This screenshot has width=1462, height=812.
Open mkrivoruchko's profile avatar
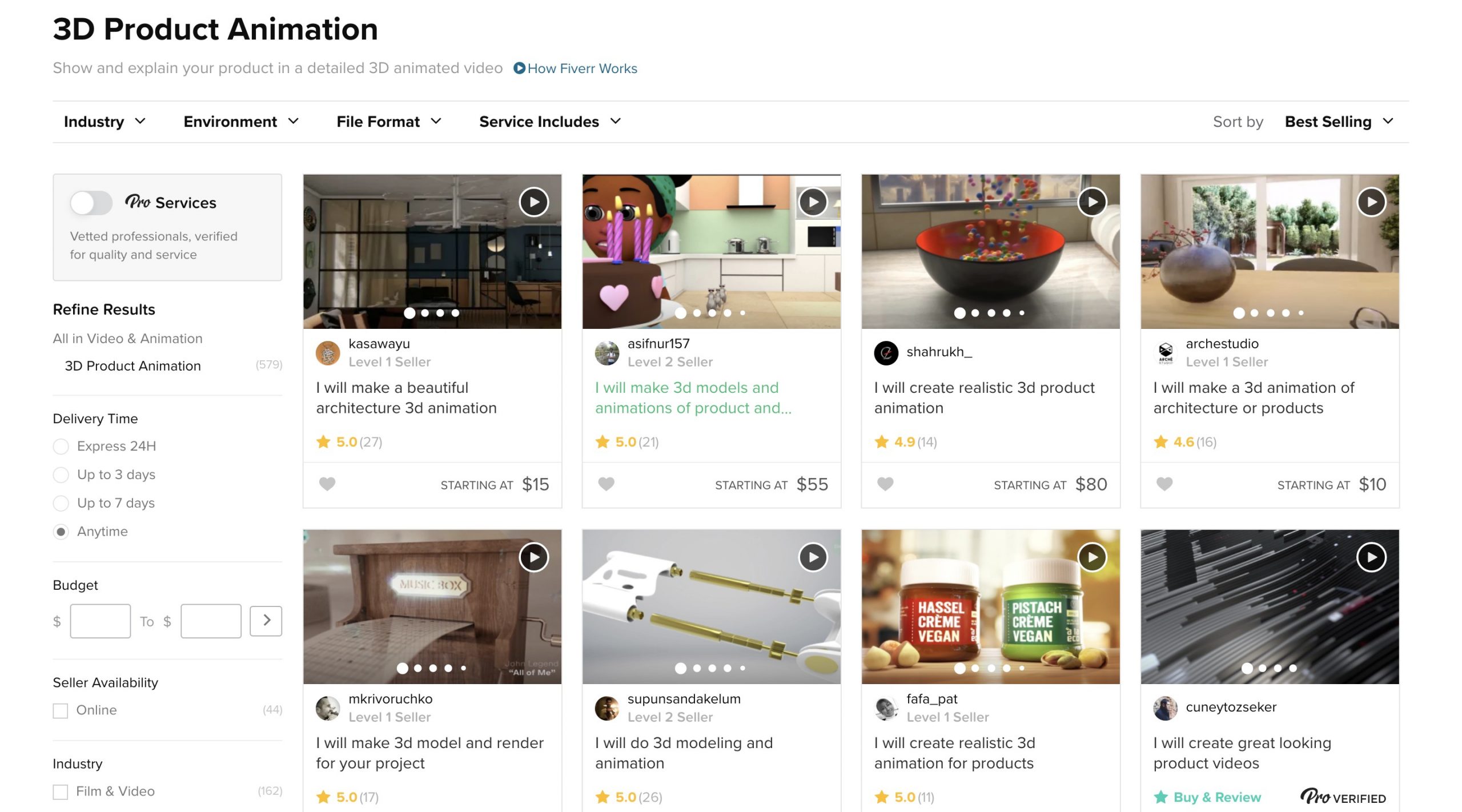coord(328,708)
